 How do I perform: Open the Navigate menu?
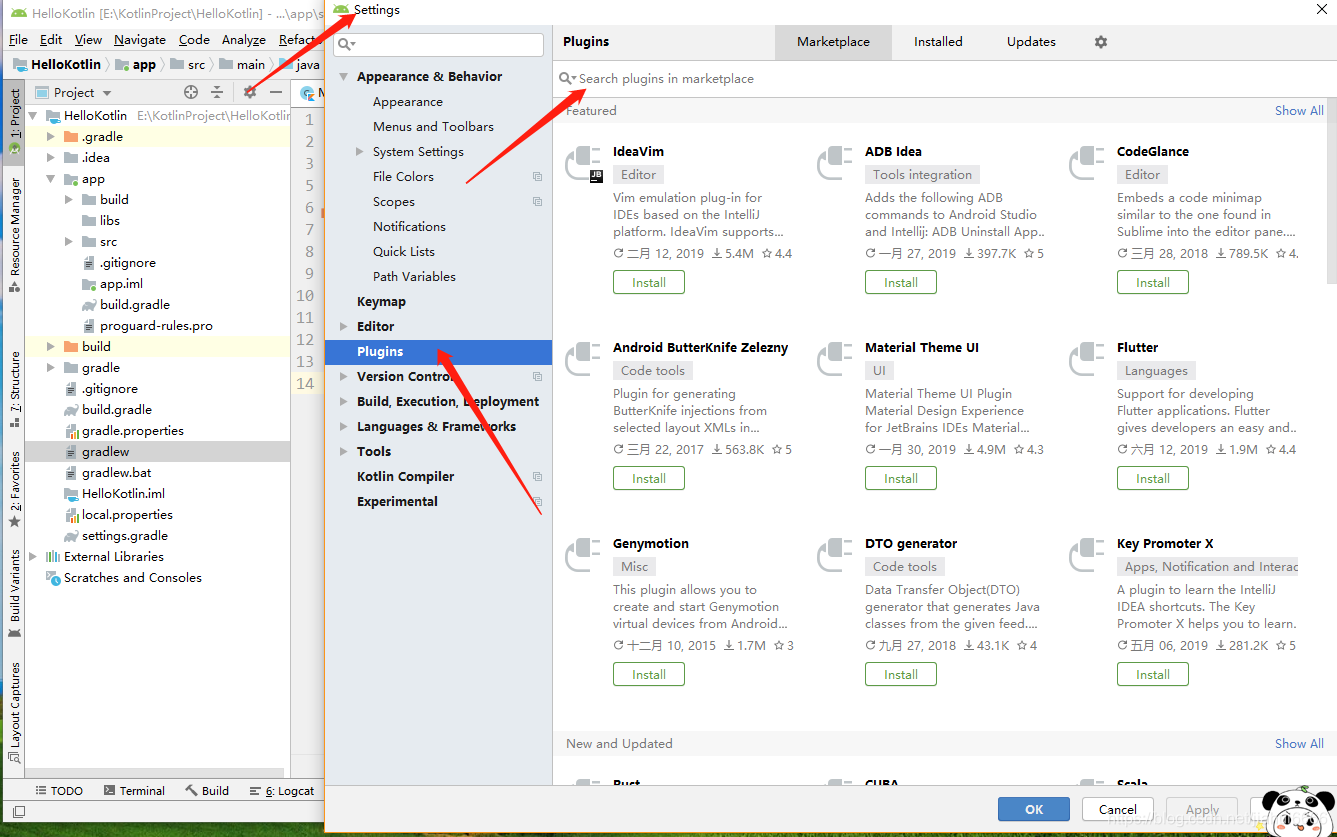pos(140,40)
